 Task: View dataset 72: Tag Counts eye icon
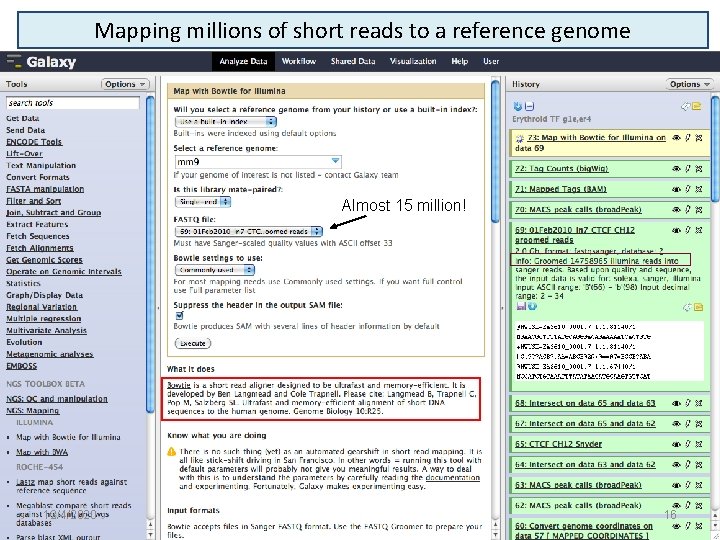click(x=676, y=169)
